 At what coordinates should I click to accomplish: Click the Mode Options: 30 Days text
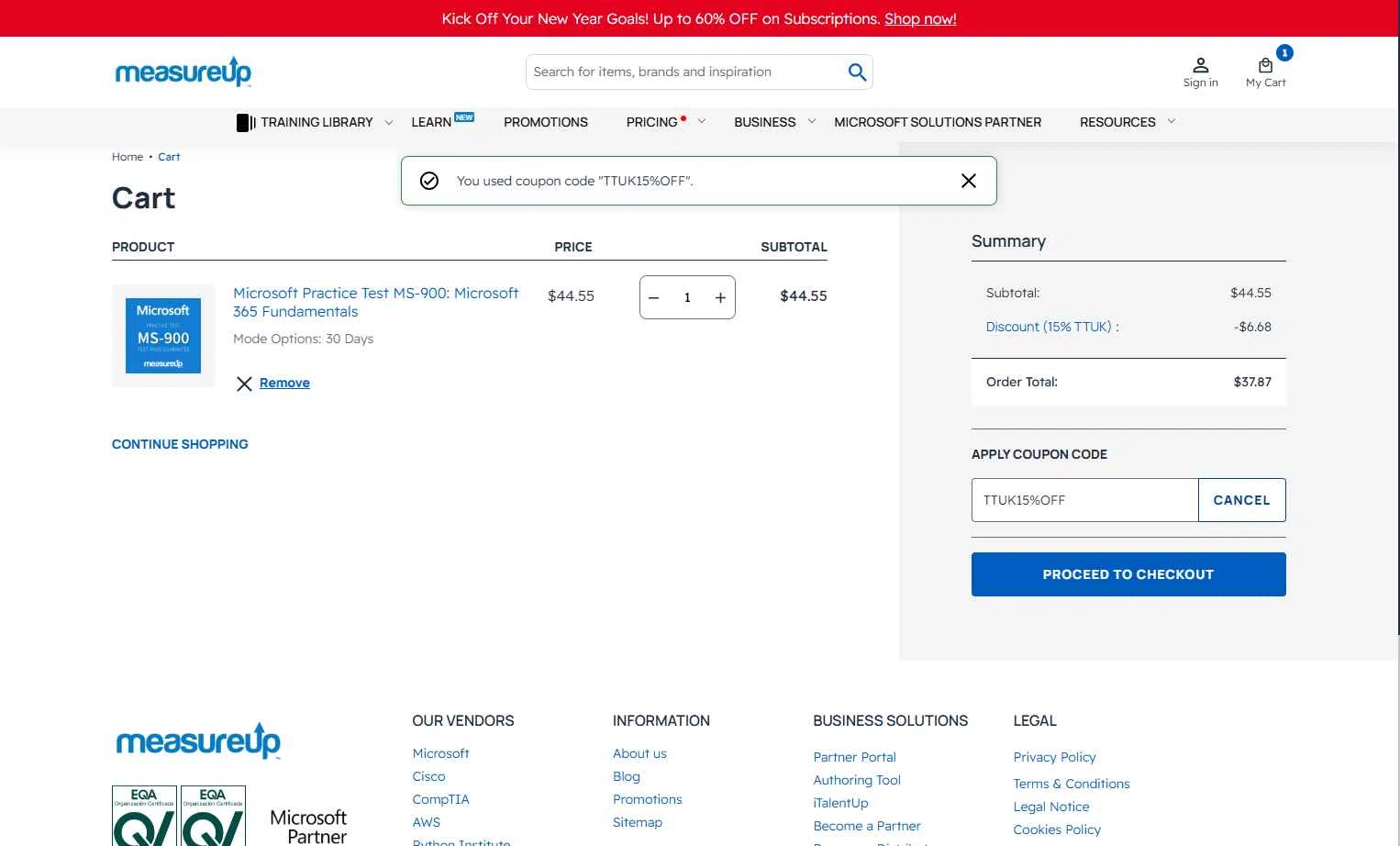pyautogui.click(x=303, y=339)
